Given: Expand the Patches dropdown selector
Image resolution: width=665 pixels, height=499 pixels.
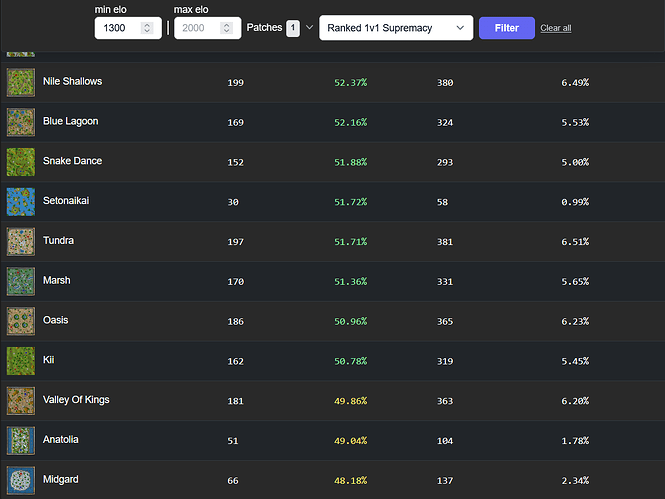Looking at the screenshot, I should [x=300, y=28].
